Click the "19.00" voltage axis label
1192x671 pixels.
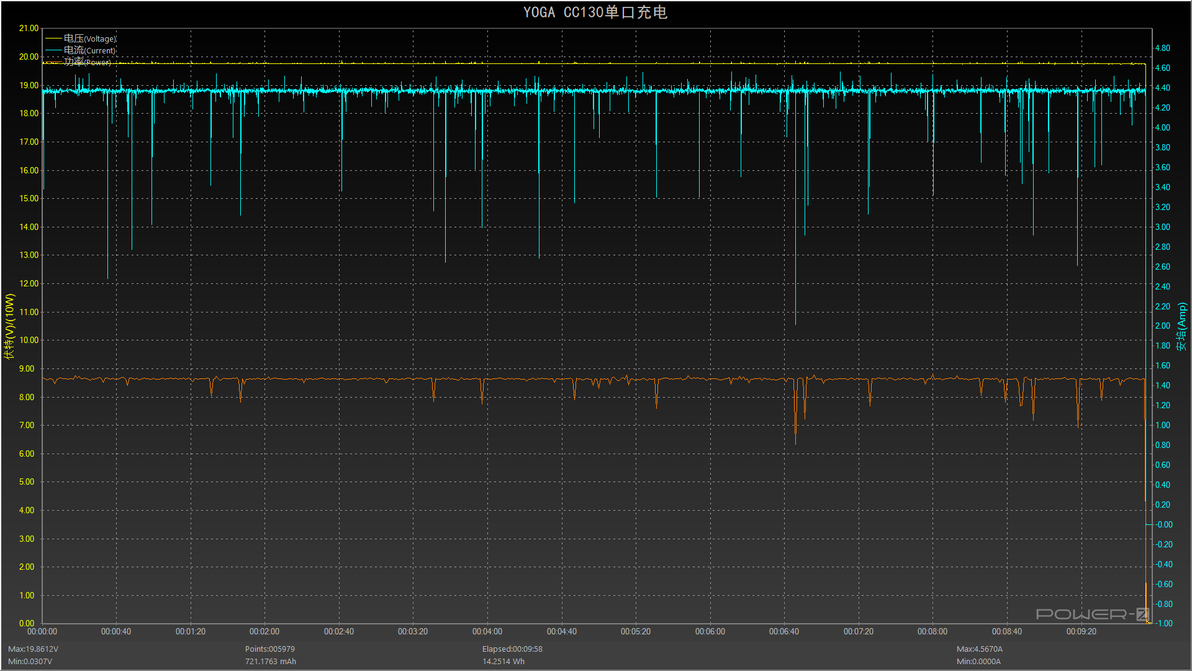pyautogui.click(x=29, y=85)
